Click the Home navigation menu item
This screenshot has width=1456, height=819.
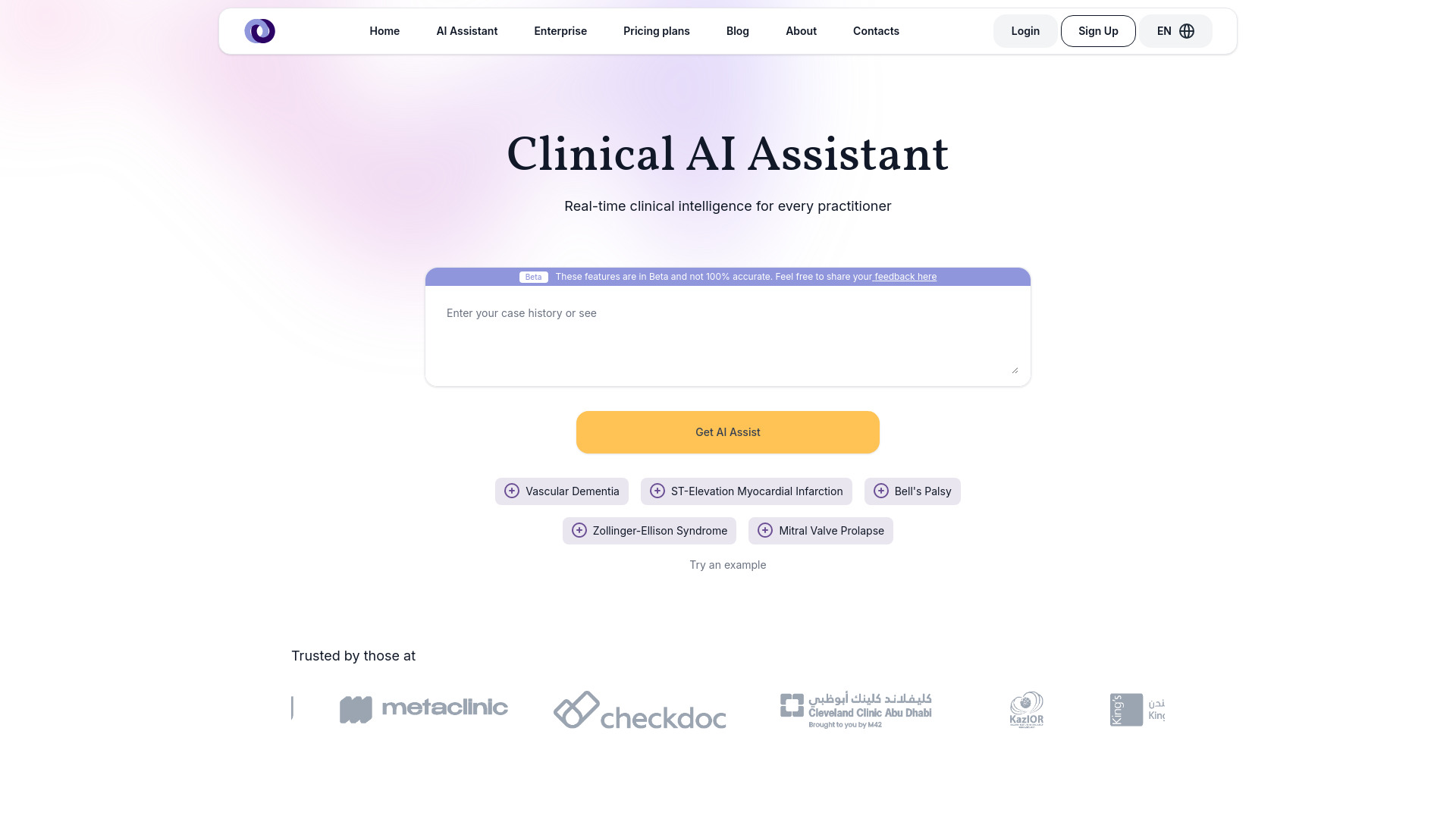click(384, 31)
